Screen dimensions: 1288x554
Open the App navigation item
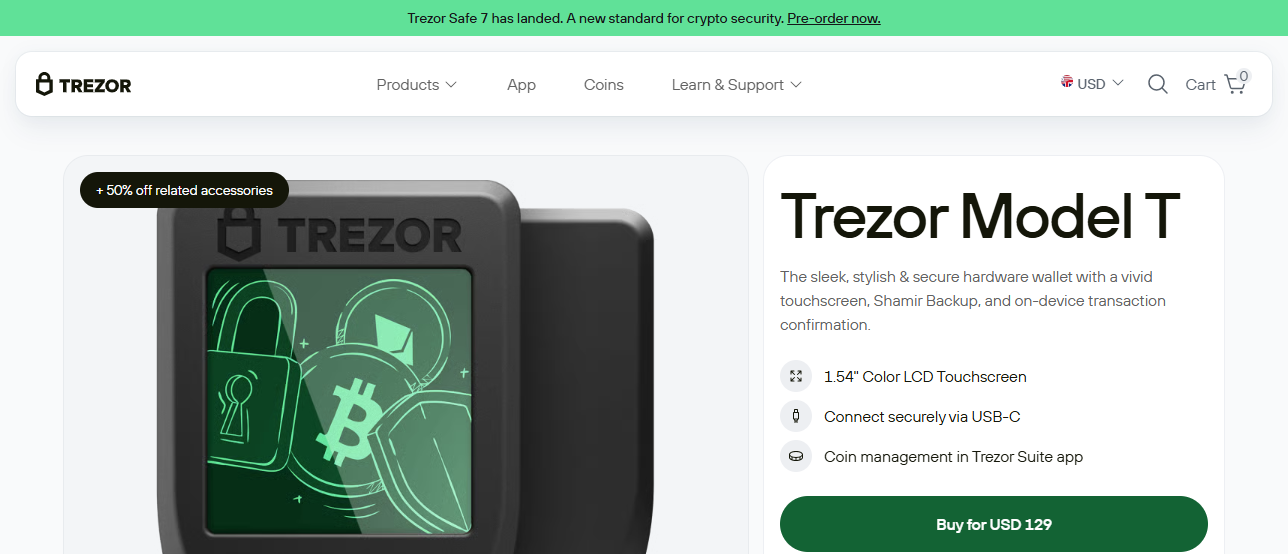tap(521, 85)
